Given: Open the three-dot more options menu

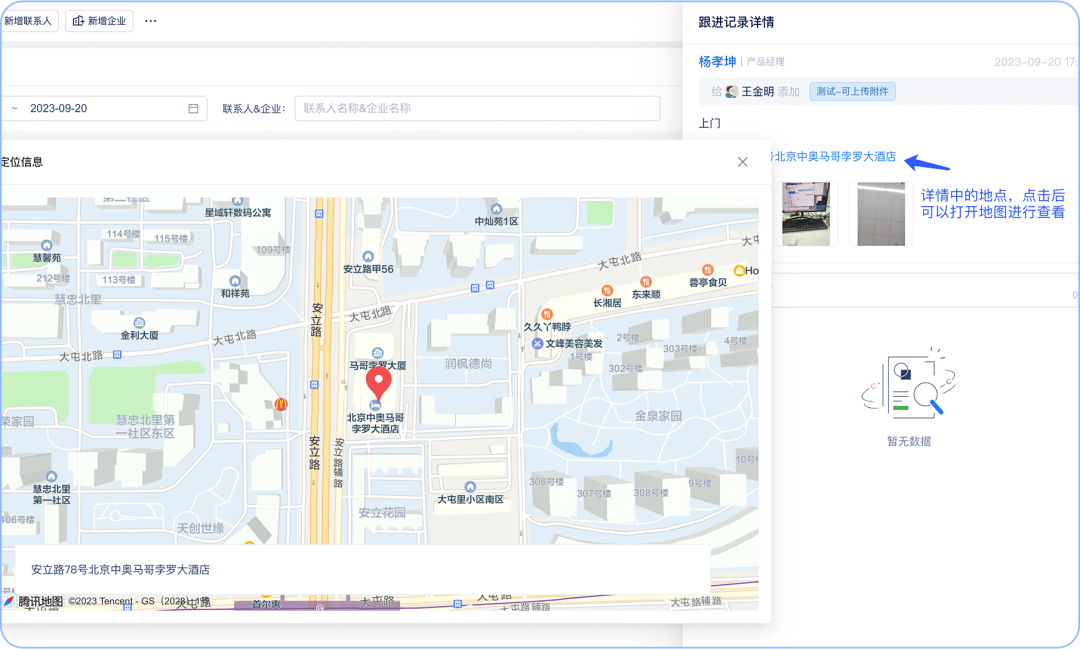Looking at the screenshot, I should [150, 21].
